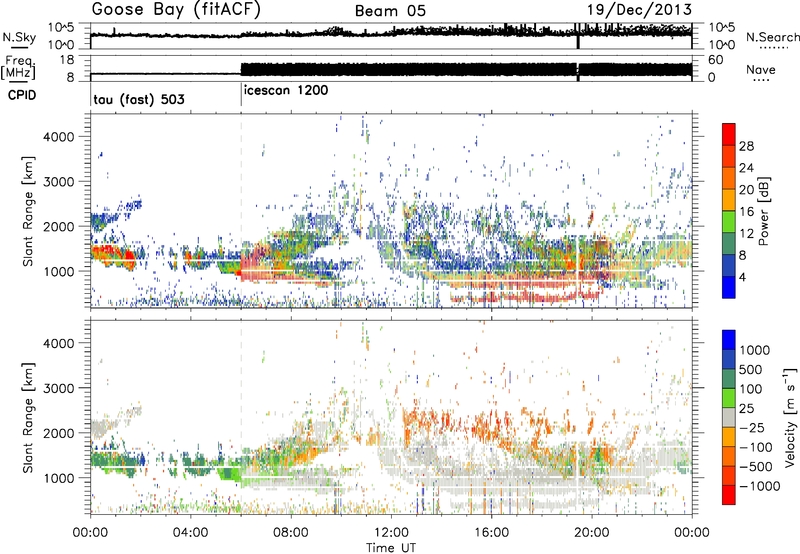Click '4000' tick on power panel range axis

(x=59, y=137)
